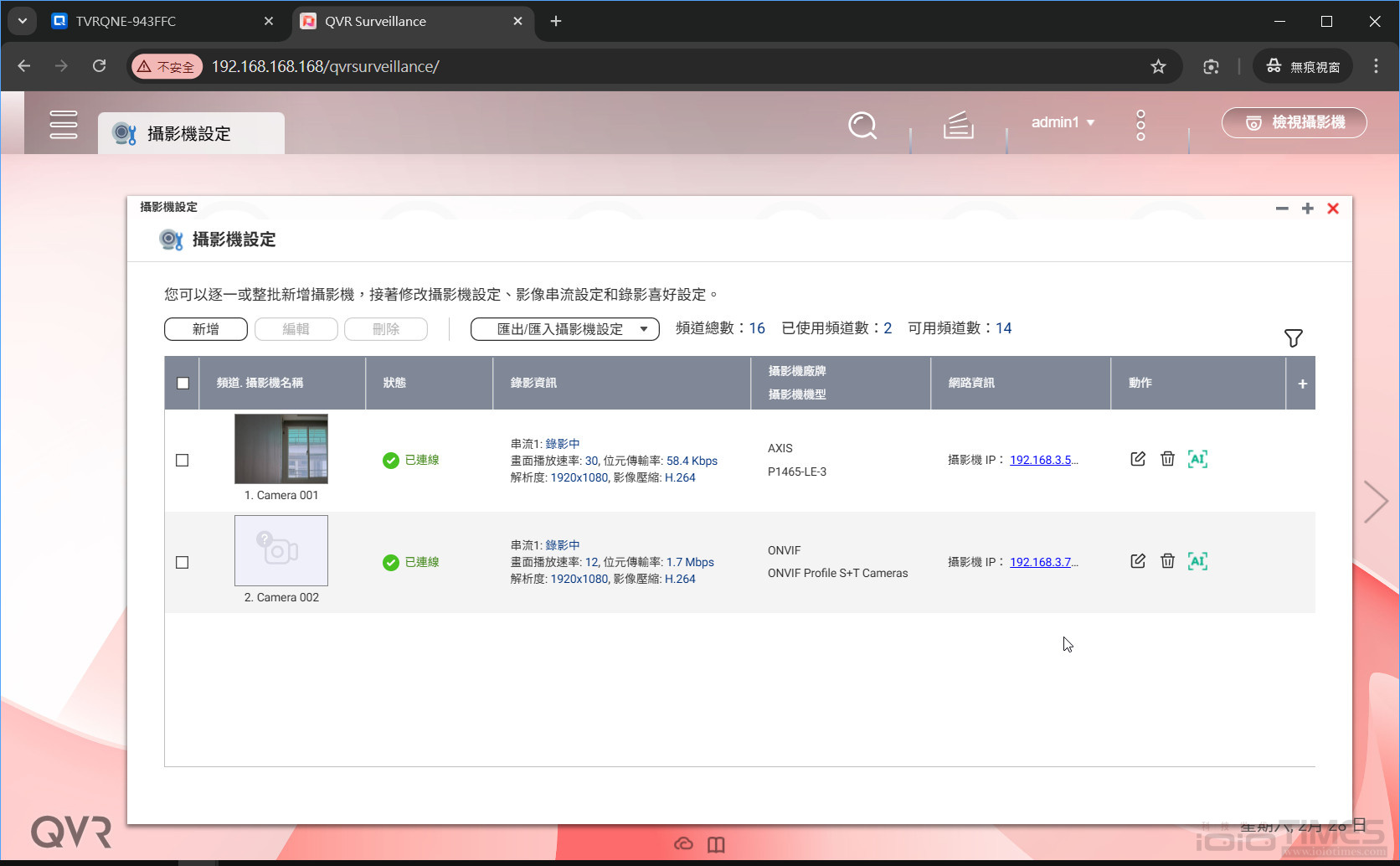
Task: Open the 匯出/匯入攝影機設定 dropdown
Action: [x=564, y=328]
